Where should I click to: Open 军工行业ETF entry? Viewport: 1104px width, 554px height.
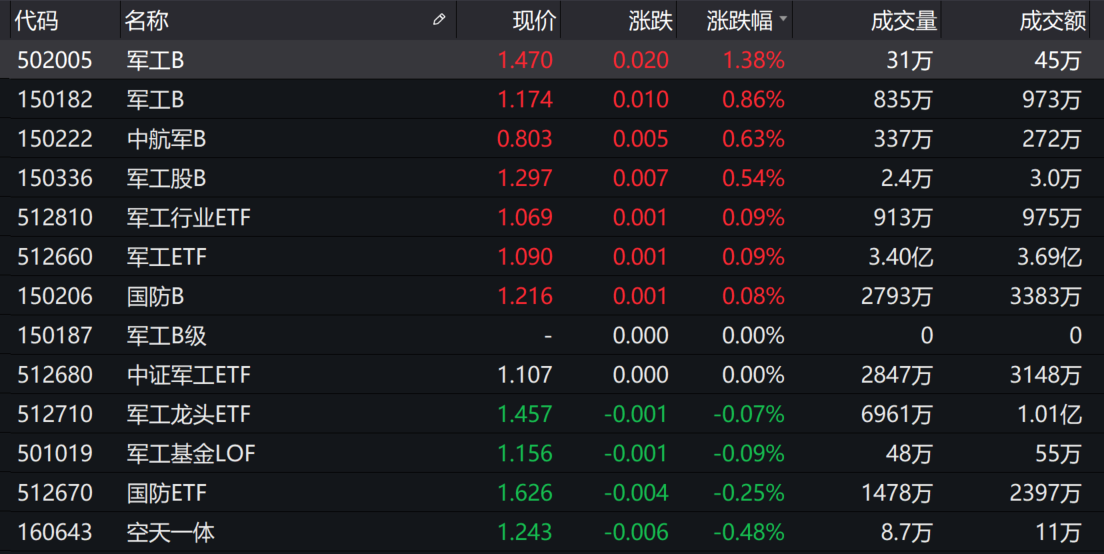tap(188, 217)
